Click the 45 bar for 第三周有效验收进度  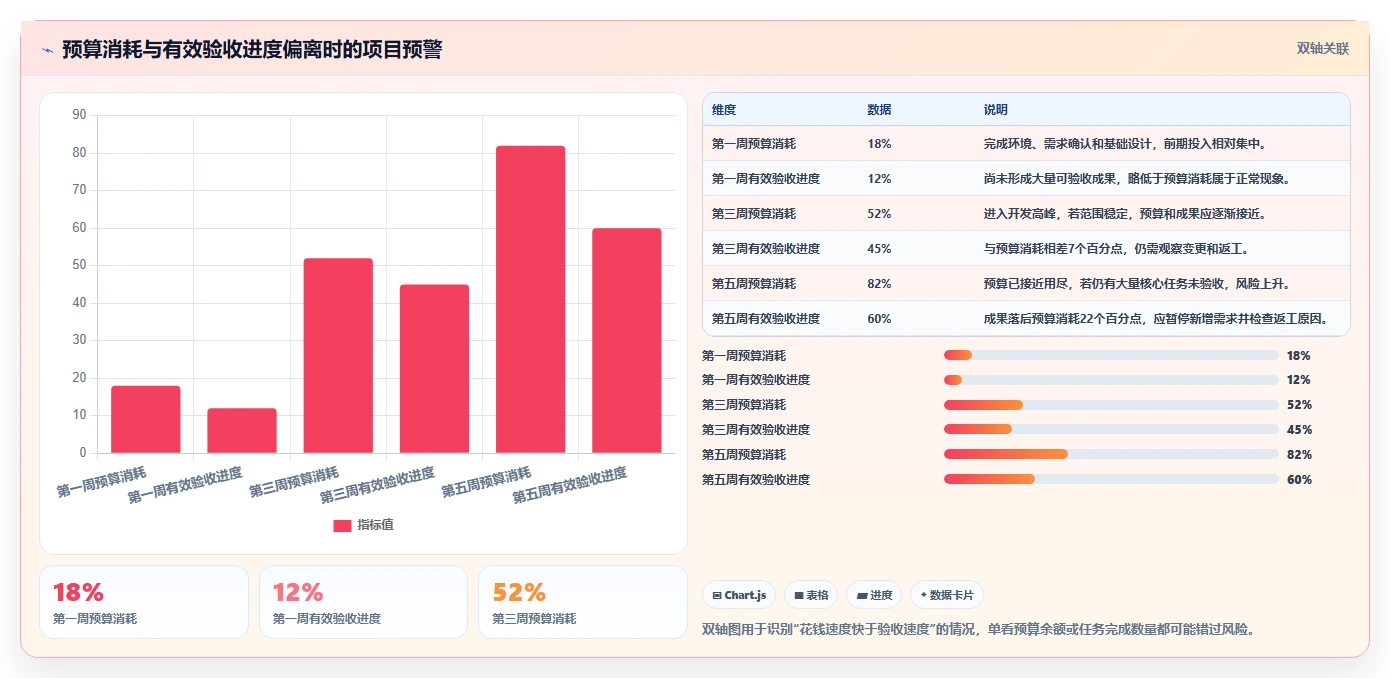pos(434,369)
